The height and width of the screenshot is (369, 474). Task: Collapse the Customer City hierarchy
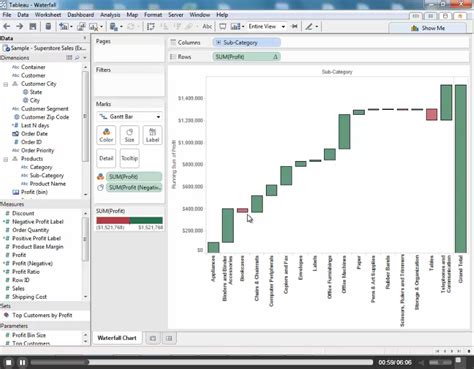pos(6,84)
